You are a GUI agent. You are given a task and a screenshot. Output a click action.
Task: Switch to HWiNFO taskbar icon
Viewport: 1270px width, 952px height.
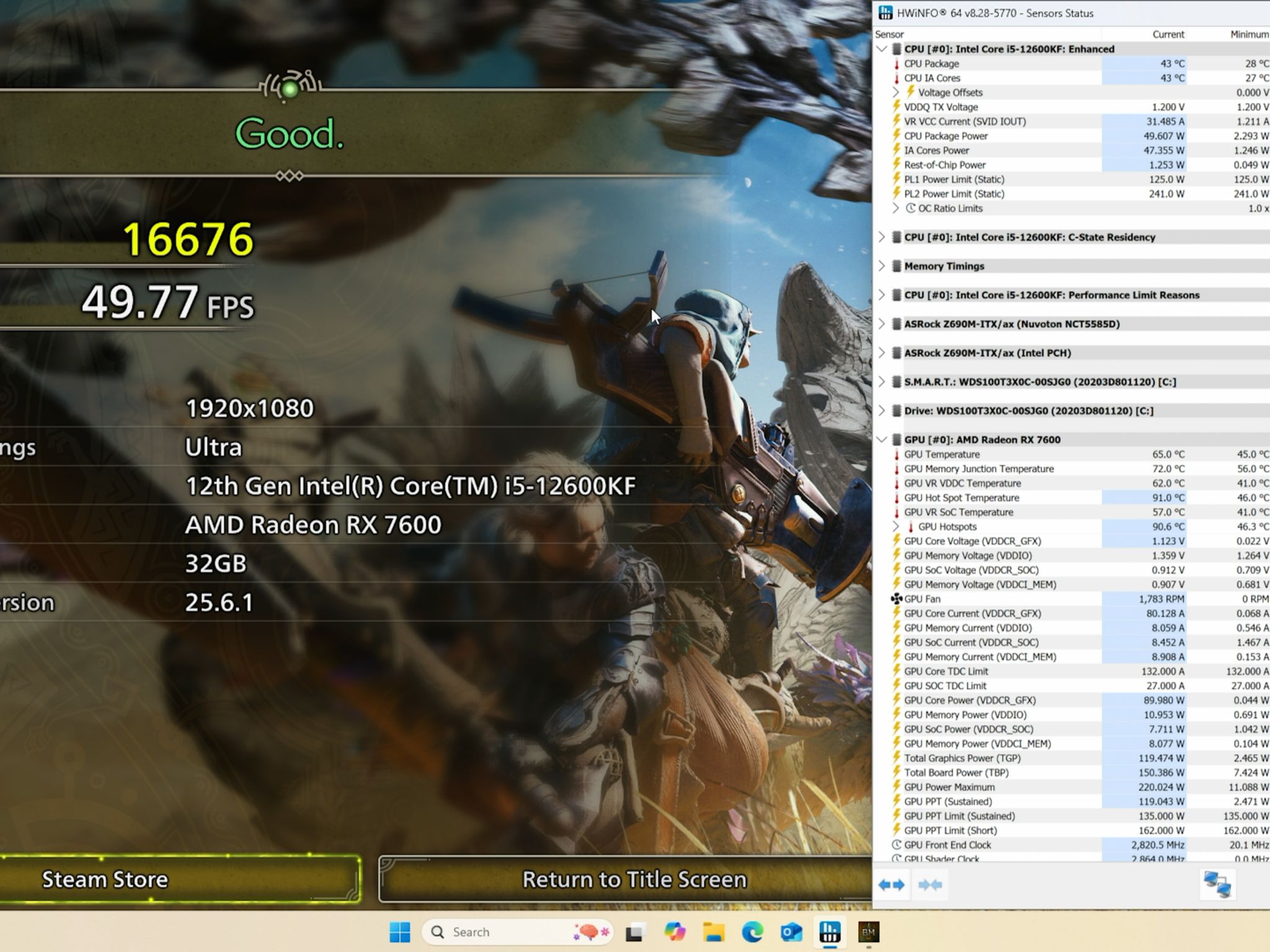(830, 932)
